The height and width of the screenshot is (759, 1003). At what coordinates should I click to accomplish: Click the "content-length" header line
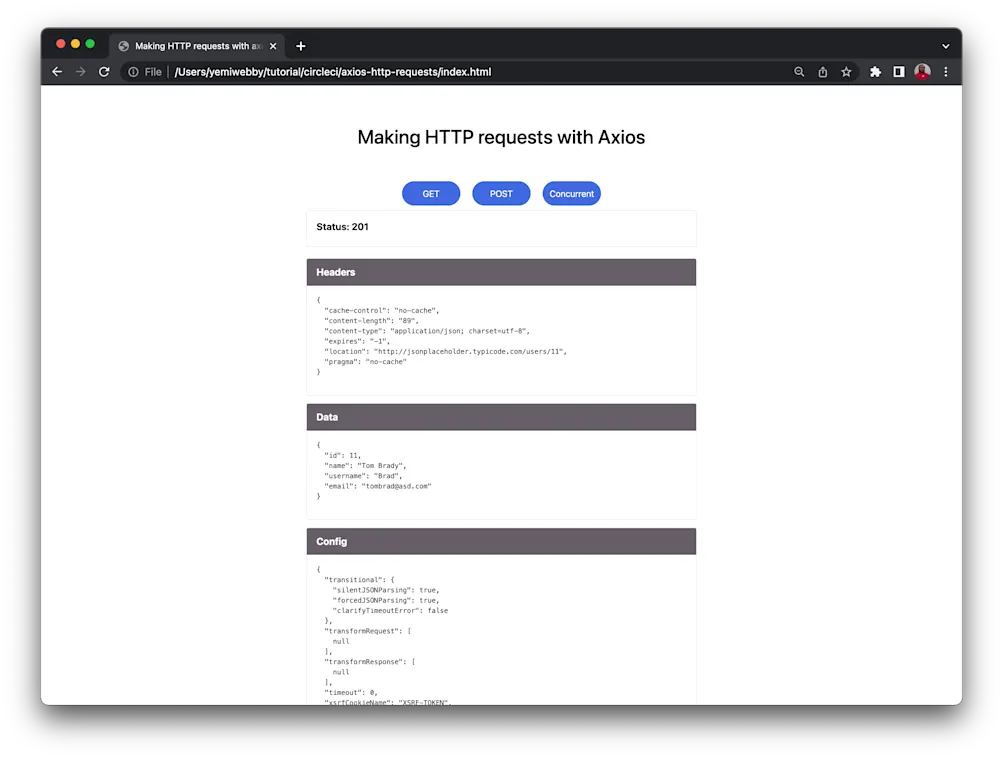pyautogui.click(x=370, y=320)
